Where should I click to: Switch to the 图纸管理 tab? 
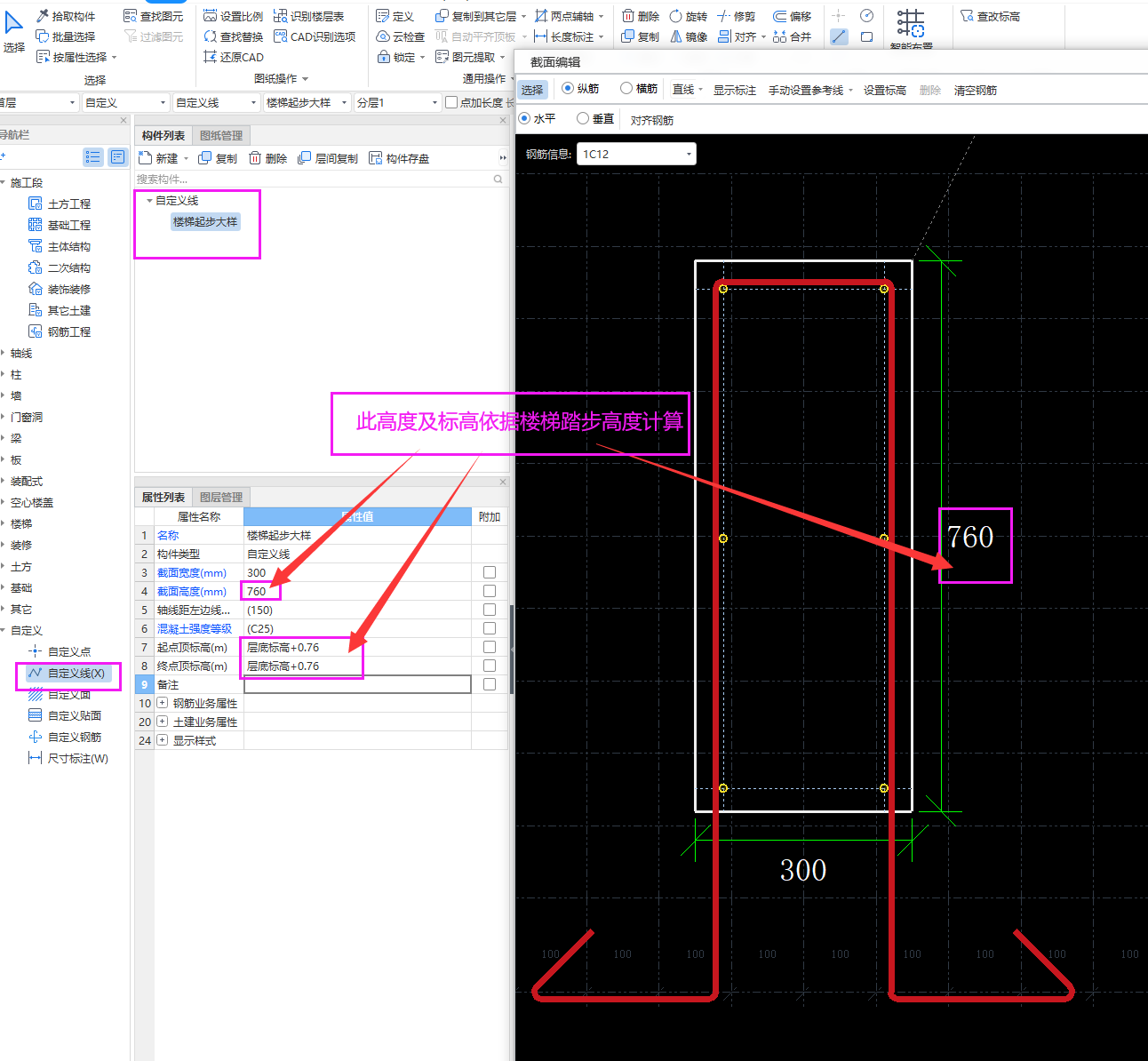pyautogui.click(x=221, y=135)
